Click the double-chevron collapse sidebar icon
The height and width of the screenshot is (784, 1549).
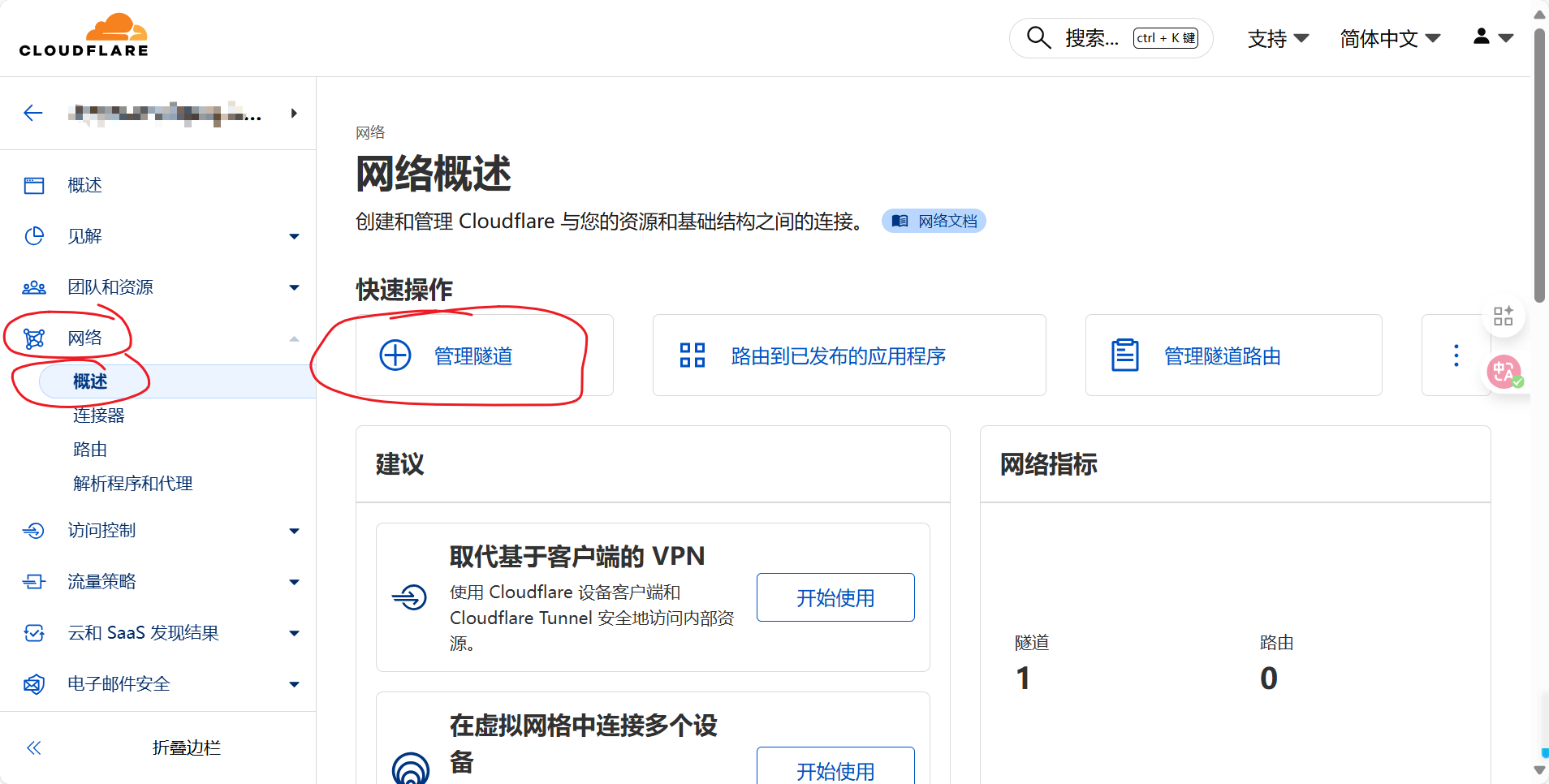34,748
